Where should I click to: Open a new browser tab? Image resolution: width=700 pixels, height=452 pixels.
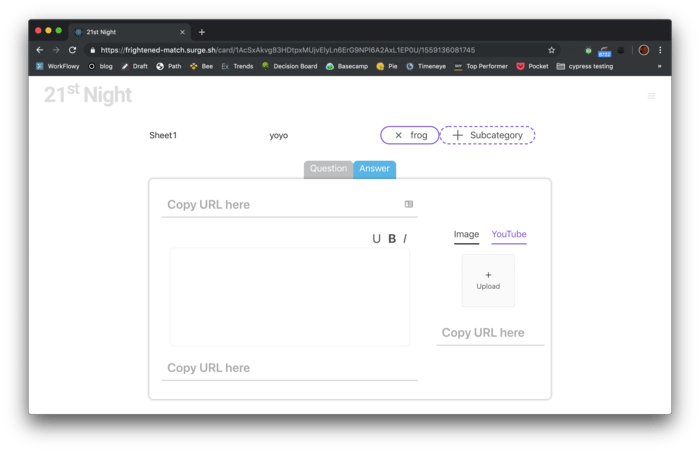(x=201, y=32)
